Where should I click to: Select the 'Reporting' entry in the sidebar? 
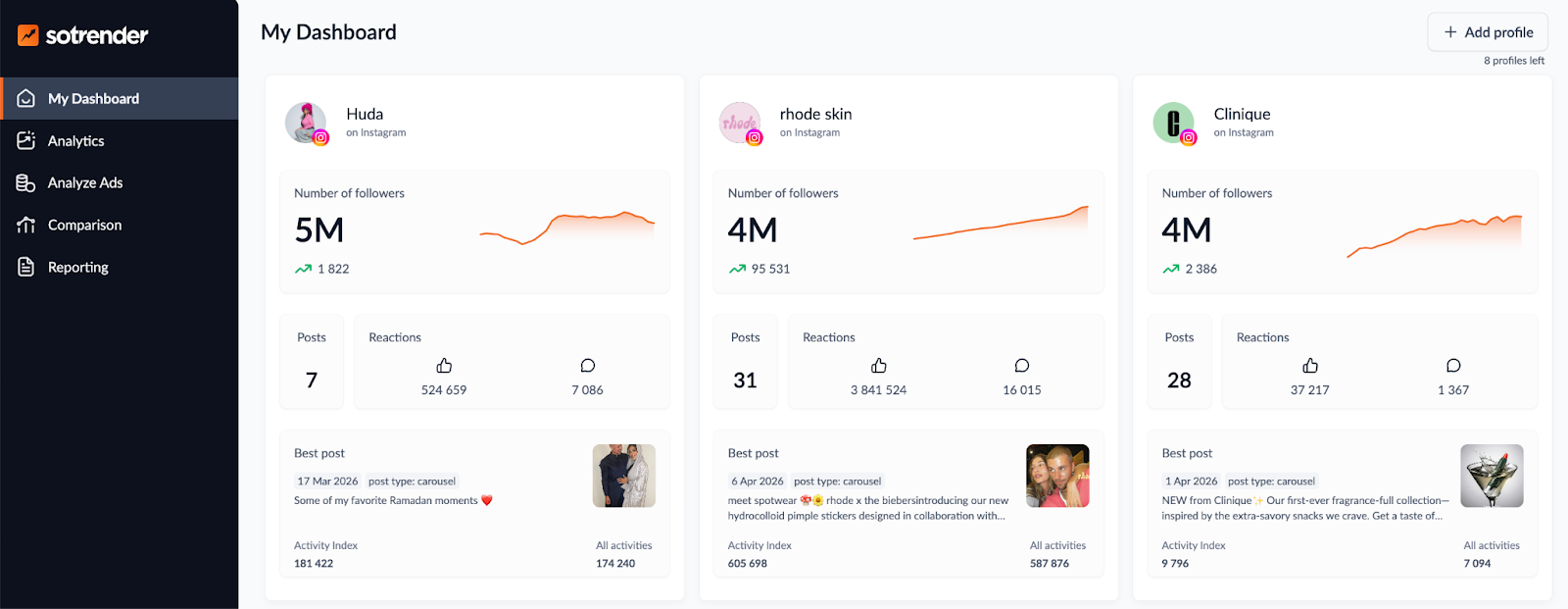(77, 266)
